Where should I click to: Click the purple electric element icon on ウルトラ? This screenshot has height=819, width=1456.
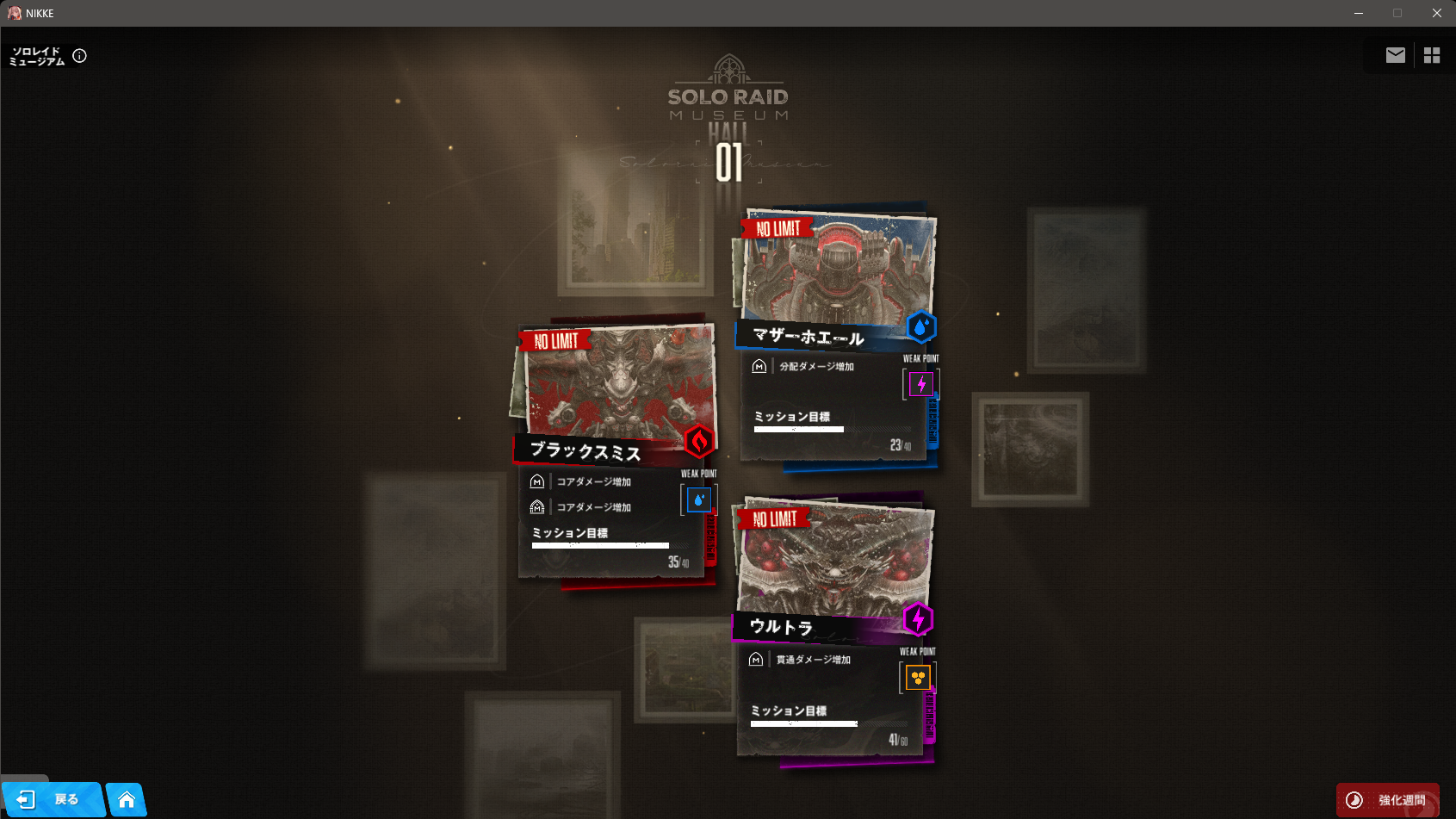click(x=918, y=618)
